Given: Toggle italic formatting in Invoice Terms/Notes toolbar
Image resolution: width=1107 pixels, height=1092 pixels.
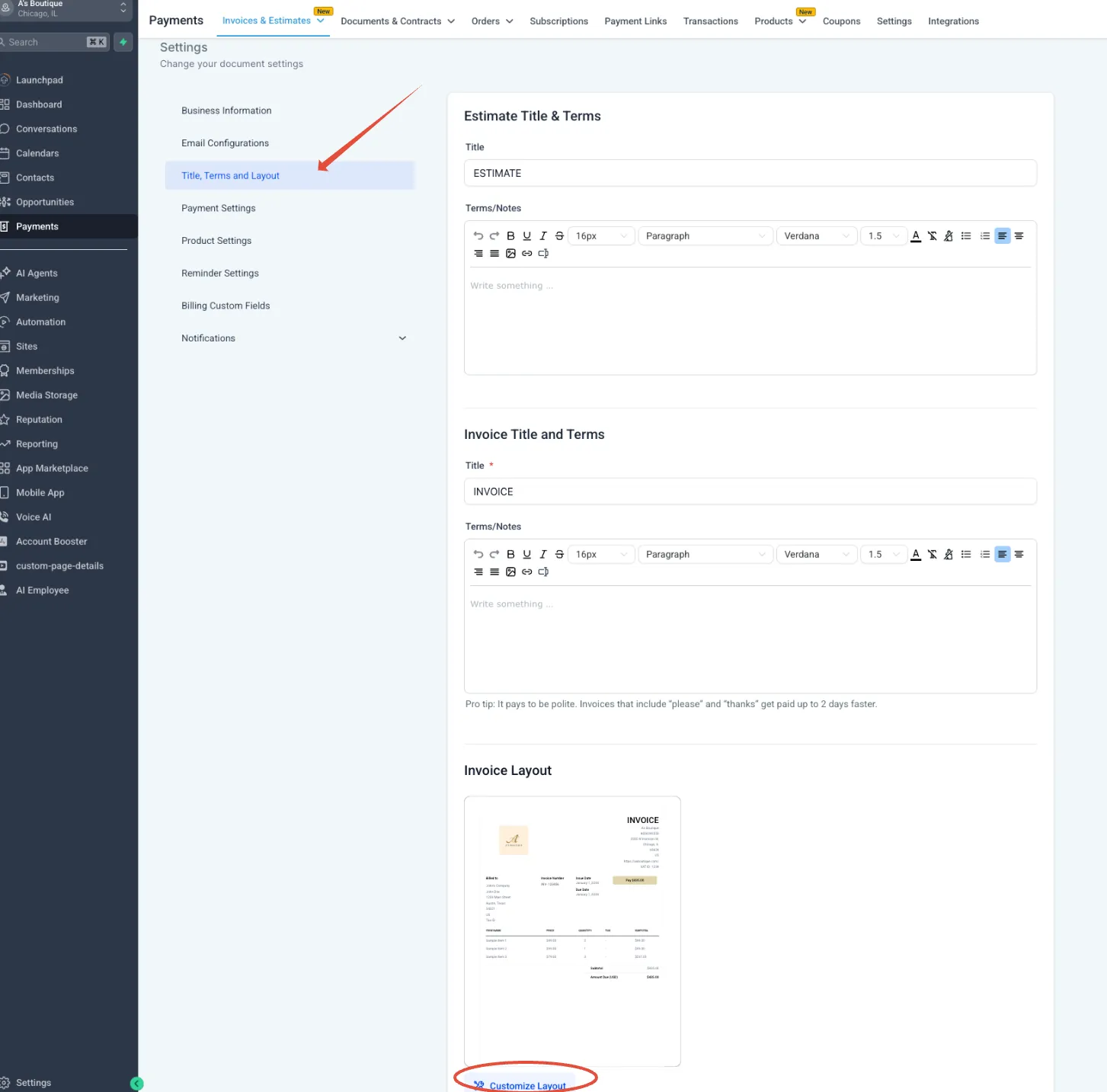Looking at the screenshot, I should point(543,555).
